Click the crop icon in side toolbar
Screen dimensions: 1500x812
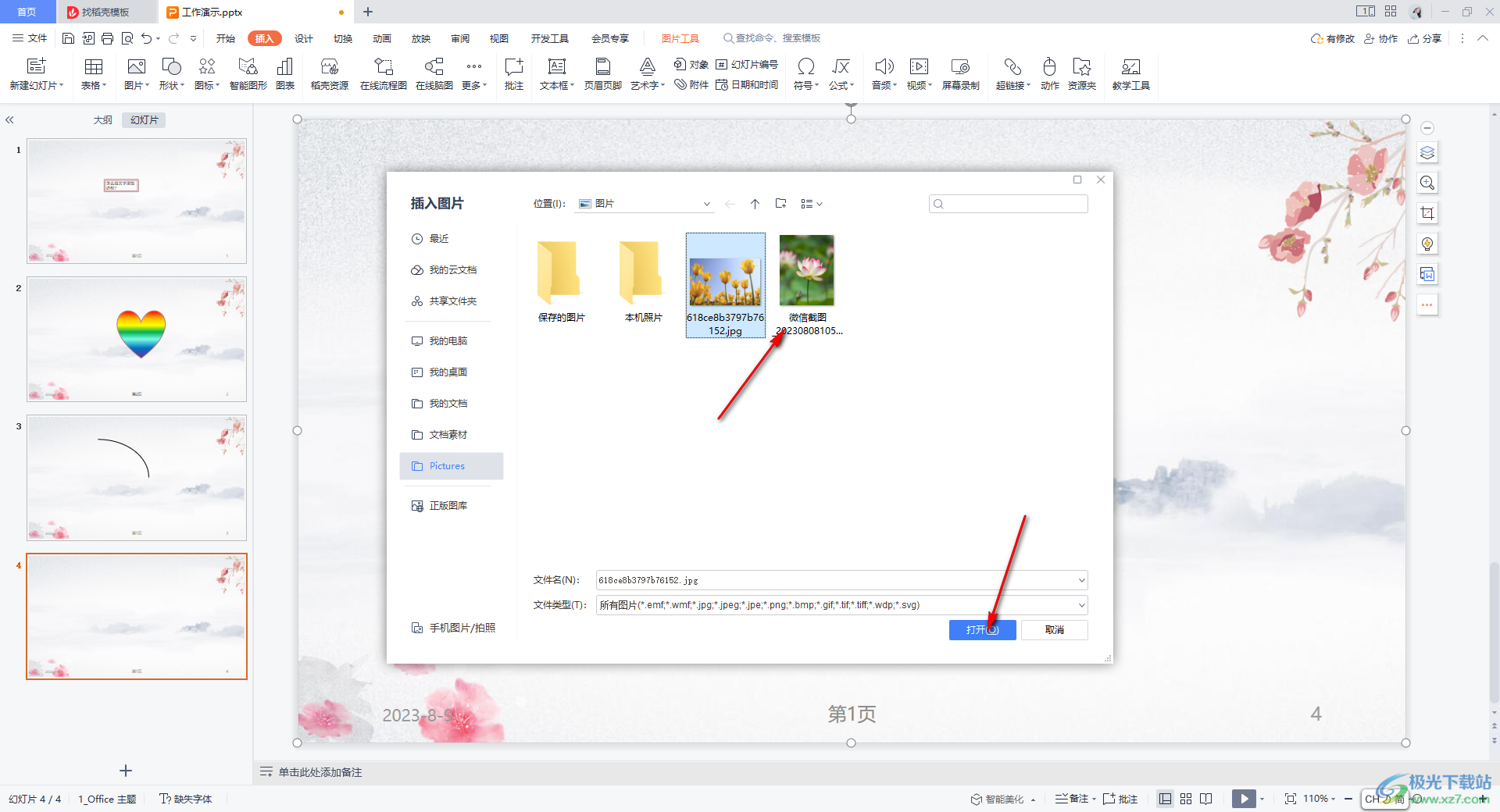1427,213
